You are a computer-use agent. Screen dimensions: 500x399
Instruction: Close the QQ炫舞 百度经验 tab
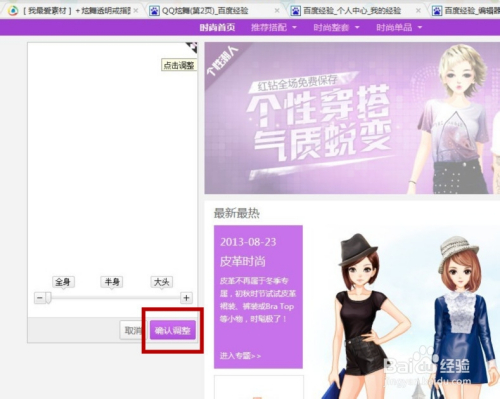277,11
